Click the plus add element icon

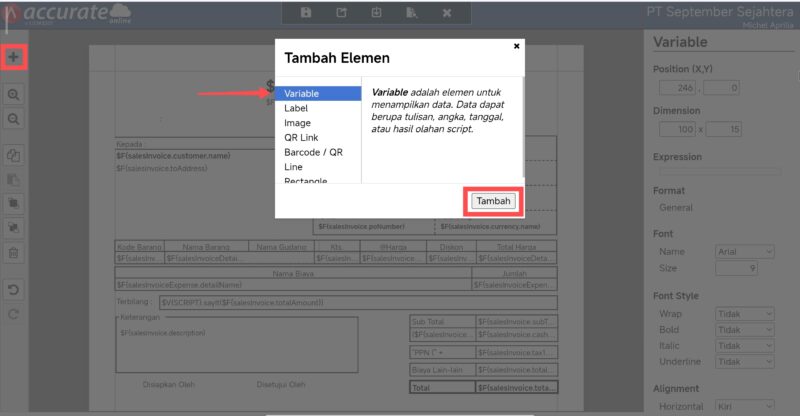click(14, 57)
